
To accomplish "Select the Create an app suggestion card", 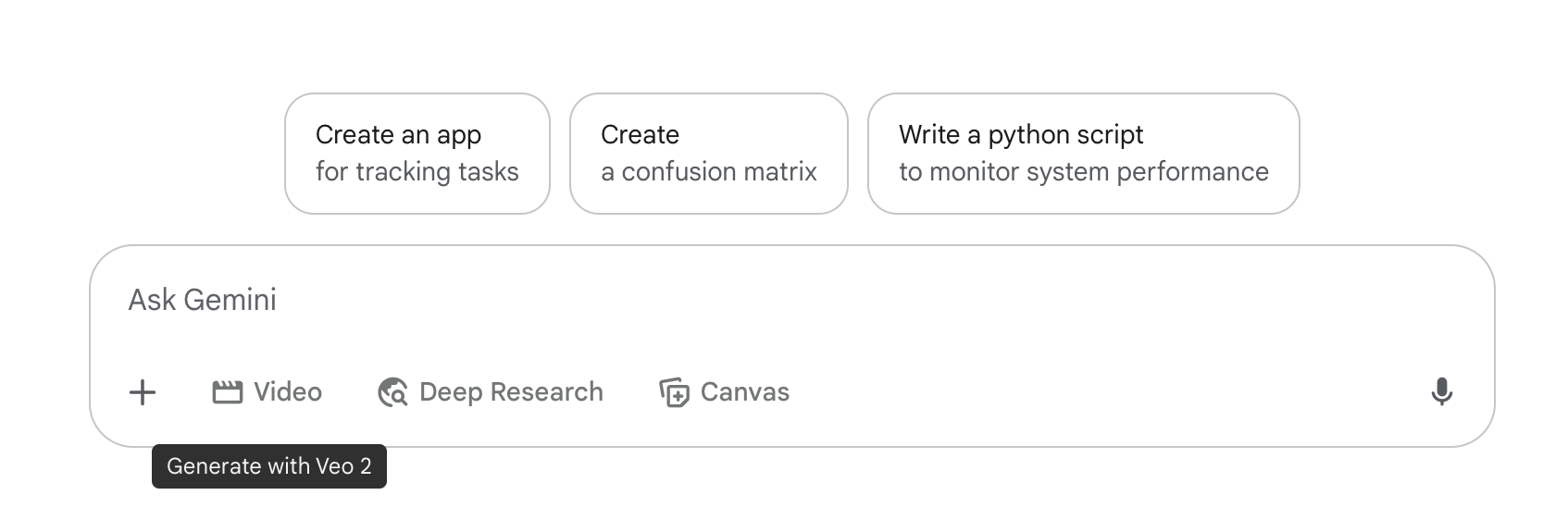I will click(x=417, y=154).
